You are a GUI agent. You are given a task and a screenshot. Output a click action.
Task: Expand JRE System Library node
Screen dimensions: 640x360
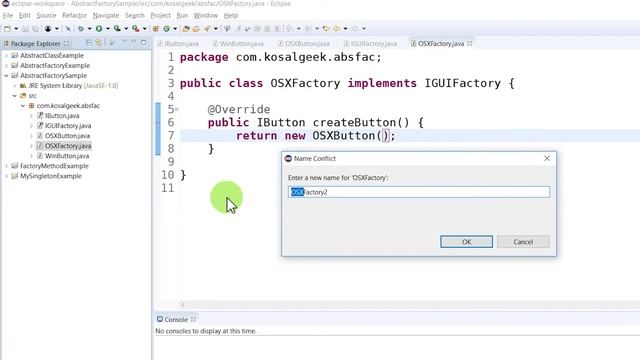(x=15, y=86)
